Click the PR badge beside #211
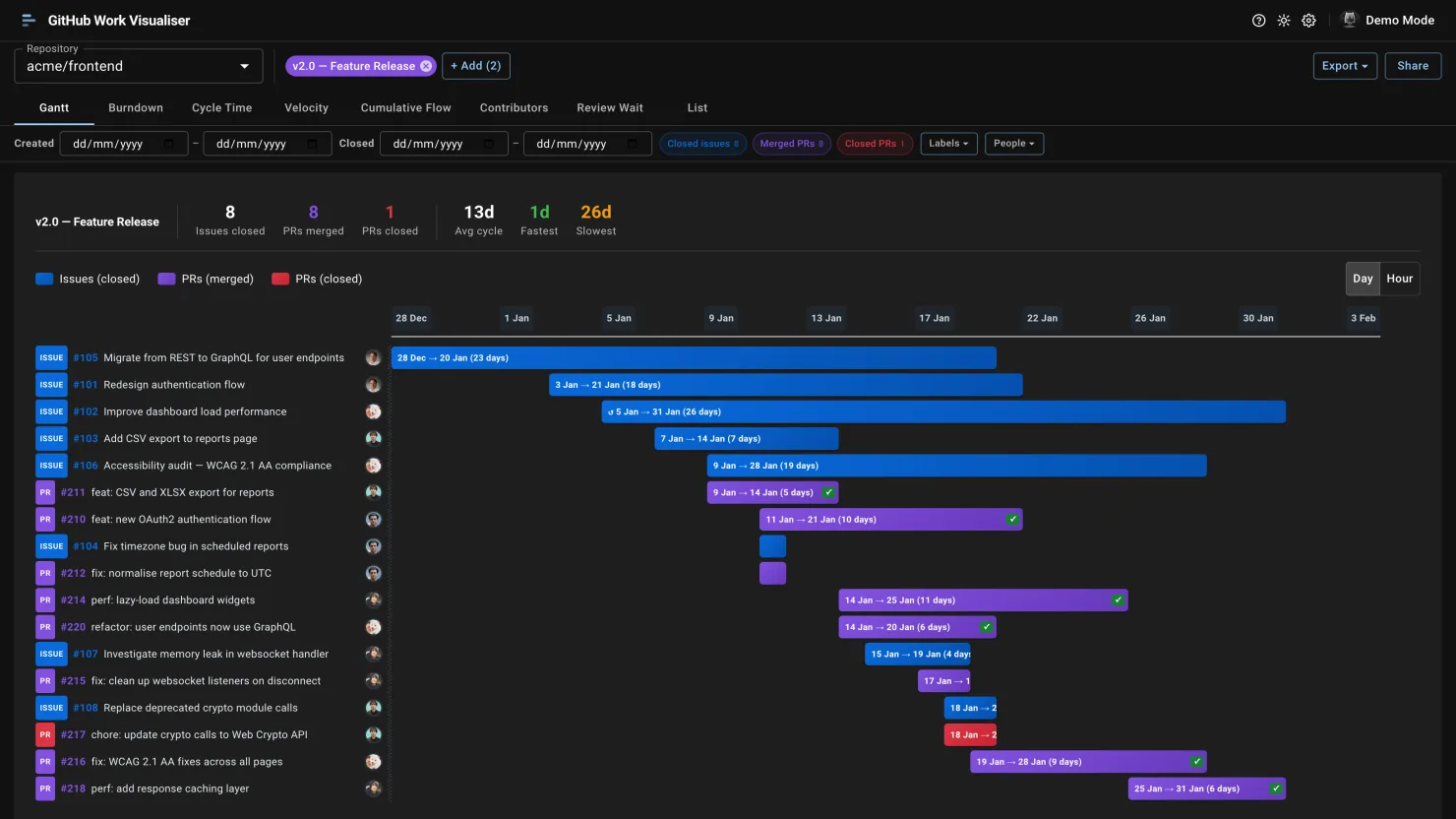This screenshot has width=1456, height=819. (x=44, y=492)
